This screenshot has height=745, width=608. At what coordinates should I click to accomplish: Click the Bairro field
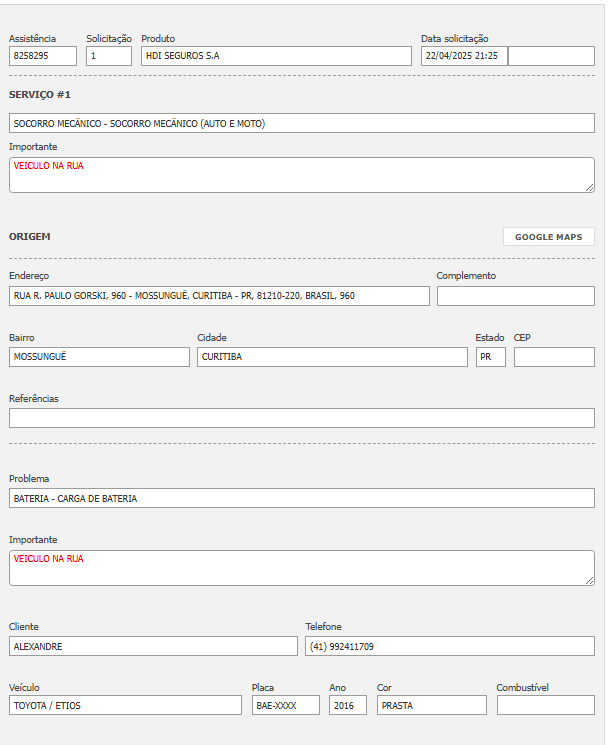click(99, 357)
